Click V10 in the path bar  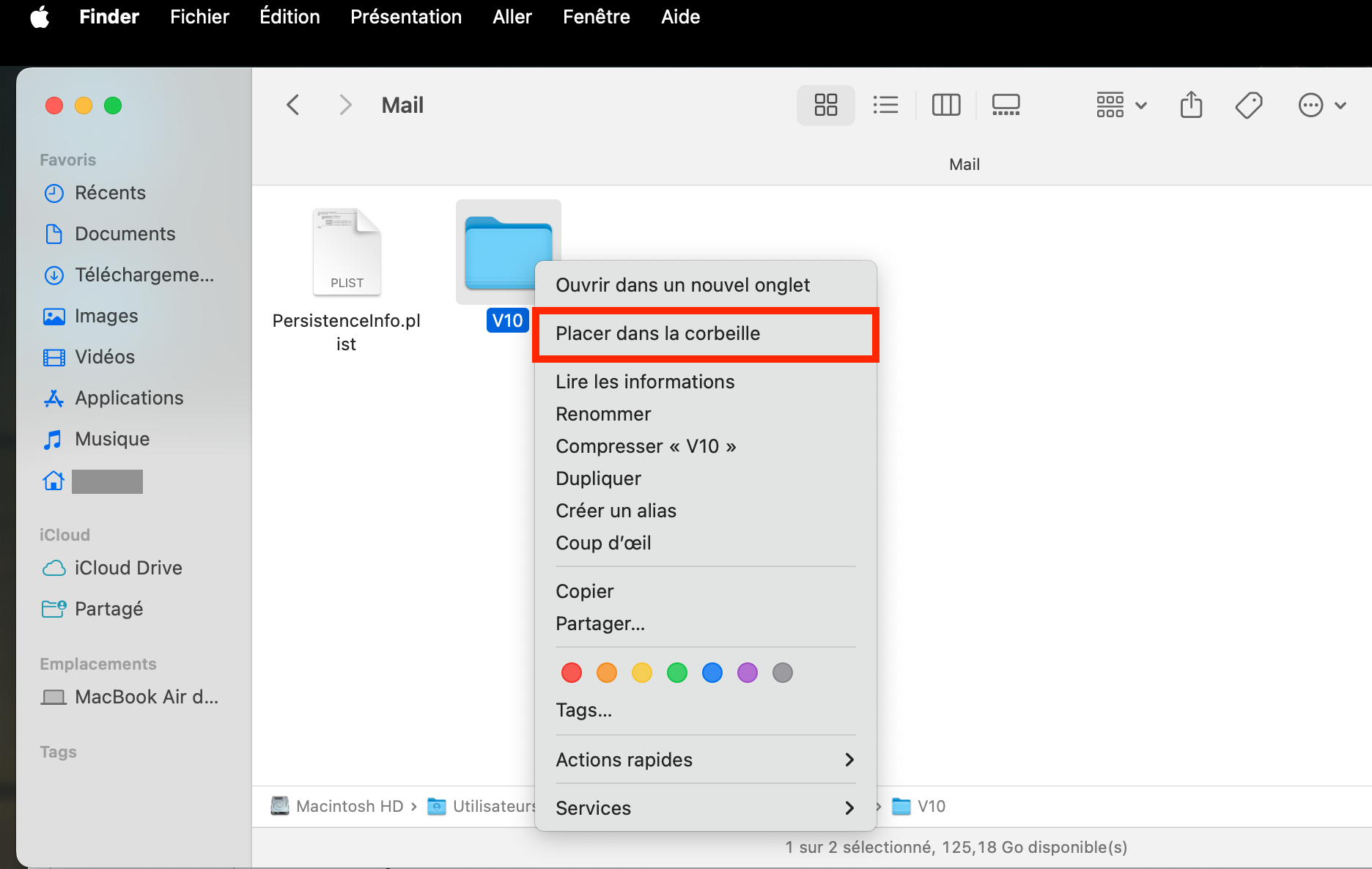point(919,806)
